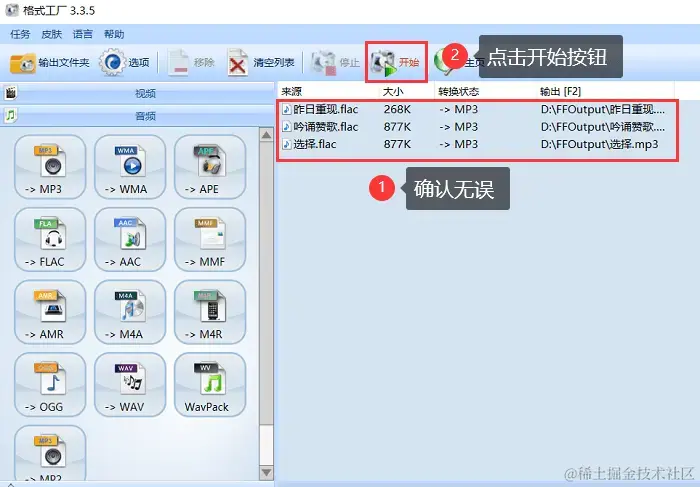Click the -> MP3 status of 选择.flac

click(458, 145)
